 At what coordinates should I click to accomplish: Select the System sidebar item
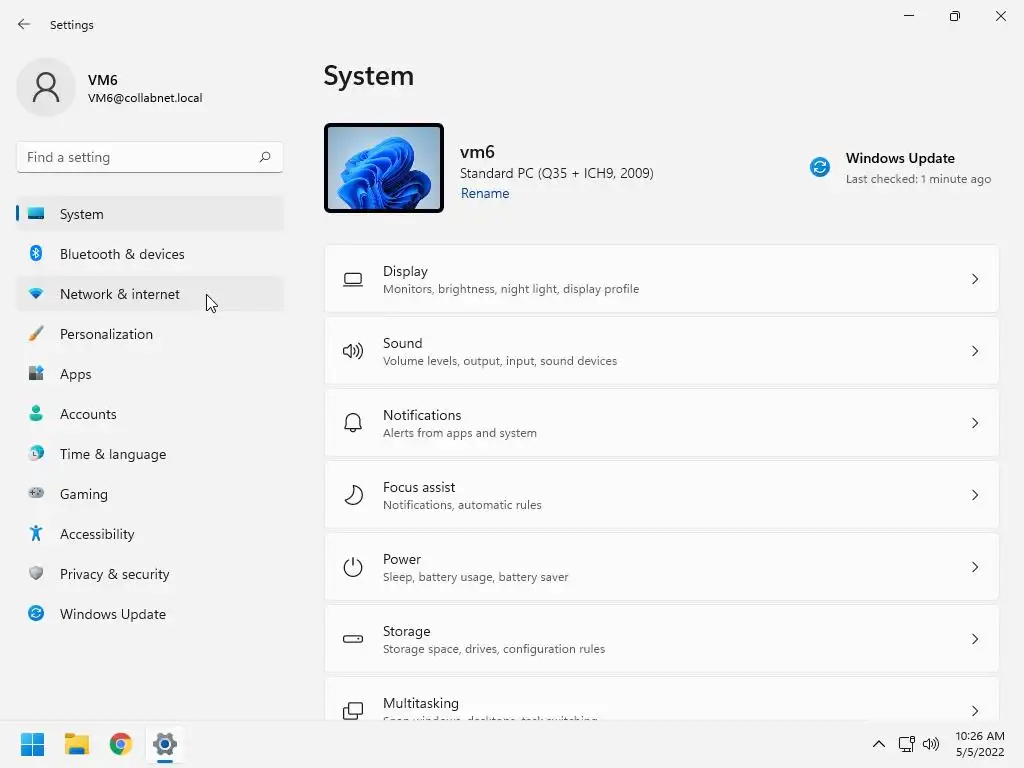150,214
